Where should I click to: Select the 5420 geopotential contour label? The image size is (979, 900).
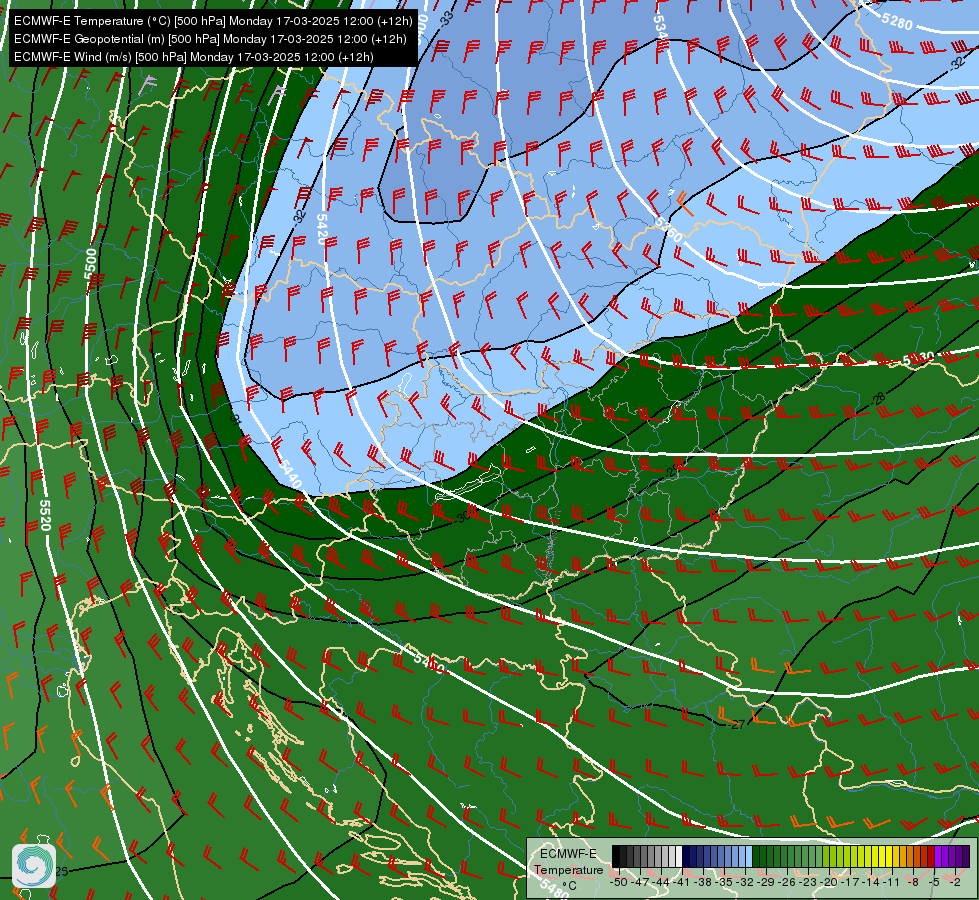click(322, 229)
